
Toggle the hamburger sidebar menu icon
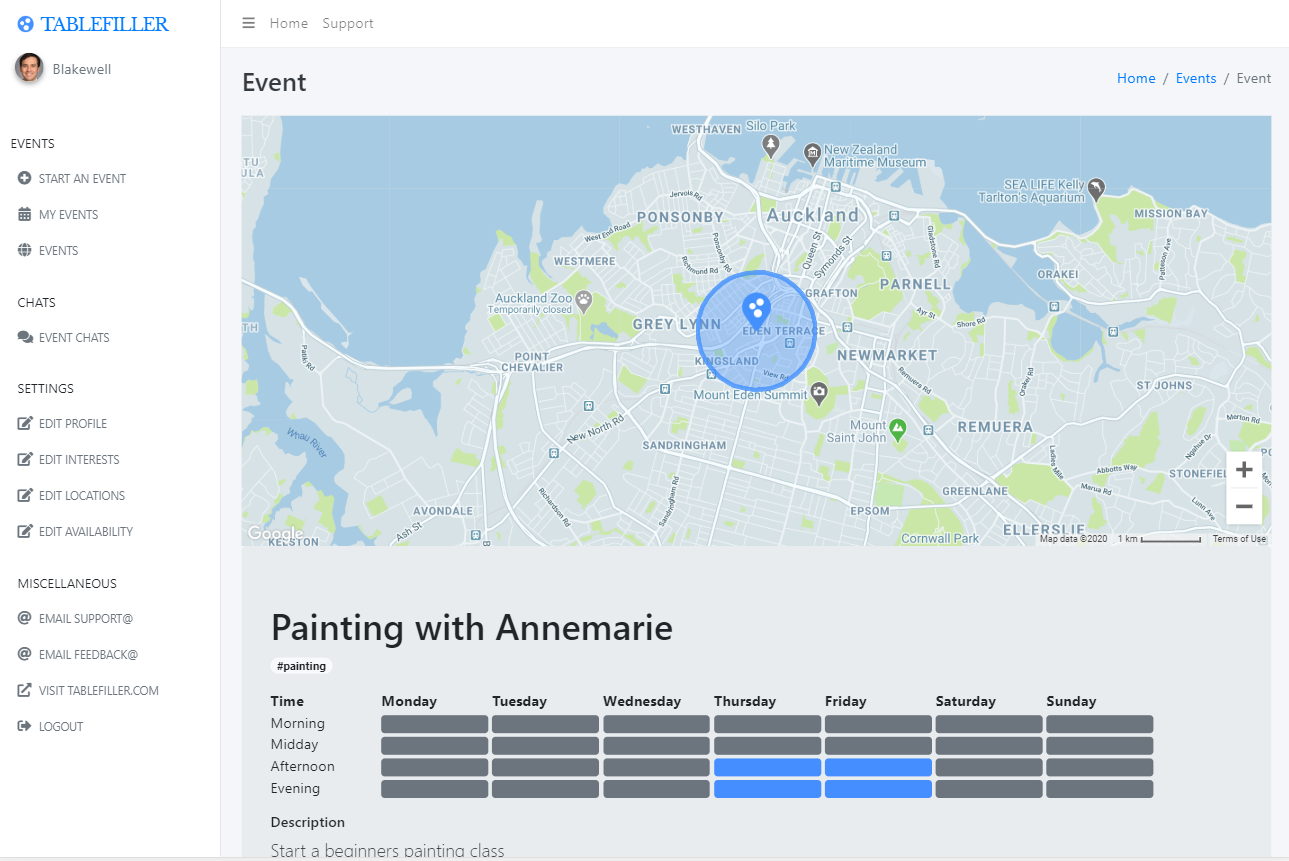[249, 23]
